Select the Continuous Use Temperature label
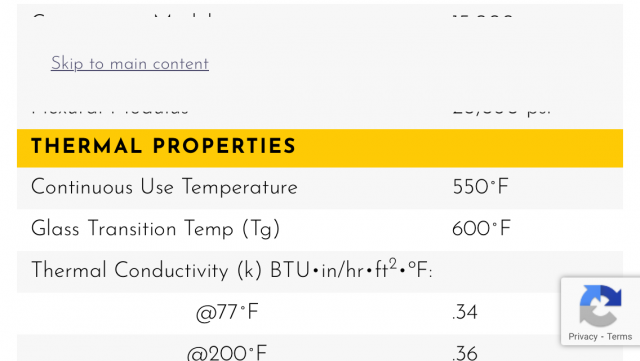 (164, 187)
